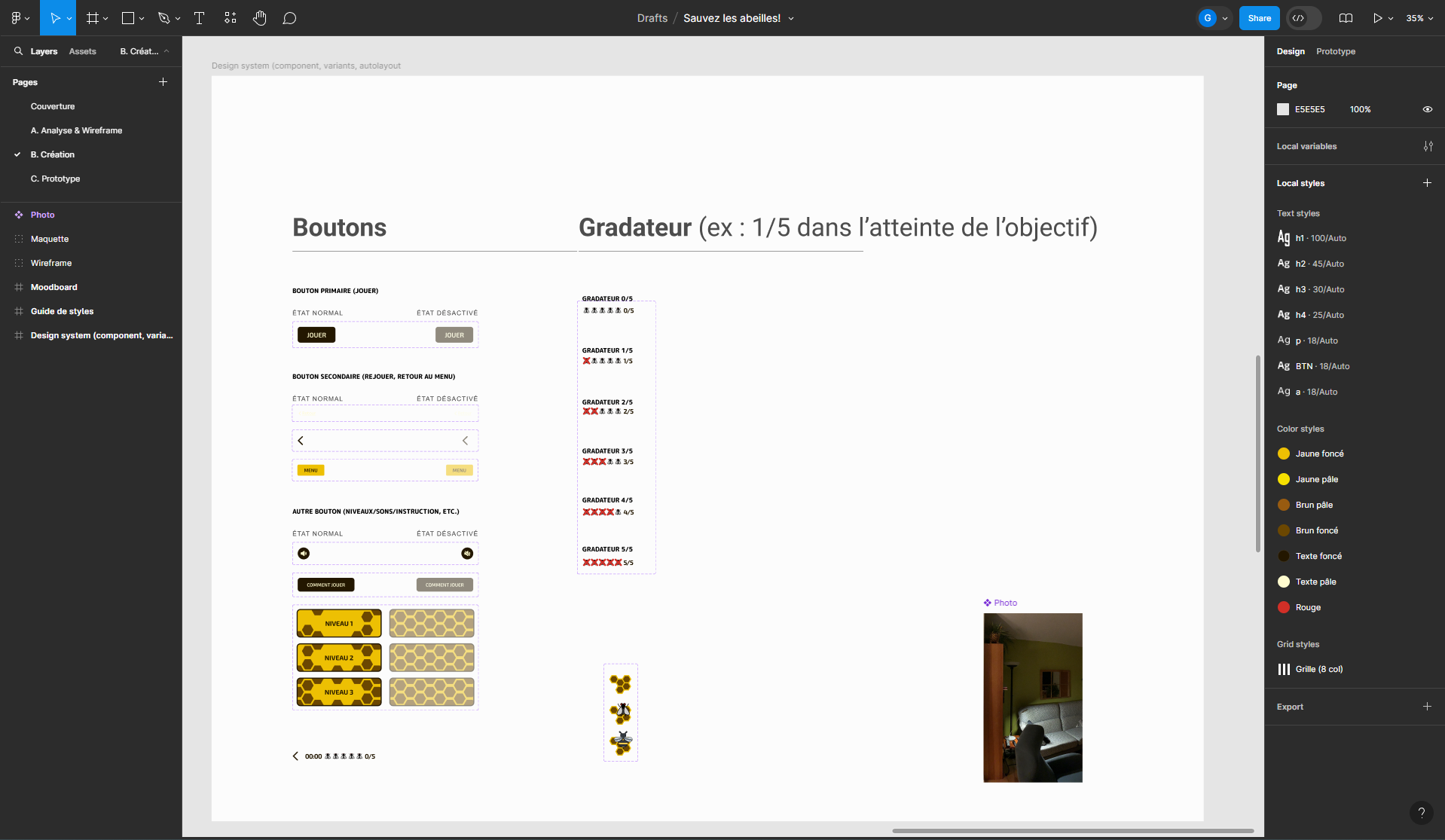The image size is (1445, 840).
Task: Expand the shape tools dropdown
Action: tap(142, 18)
